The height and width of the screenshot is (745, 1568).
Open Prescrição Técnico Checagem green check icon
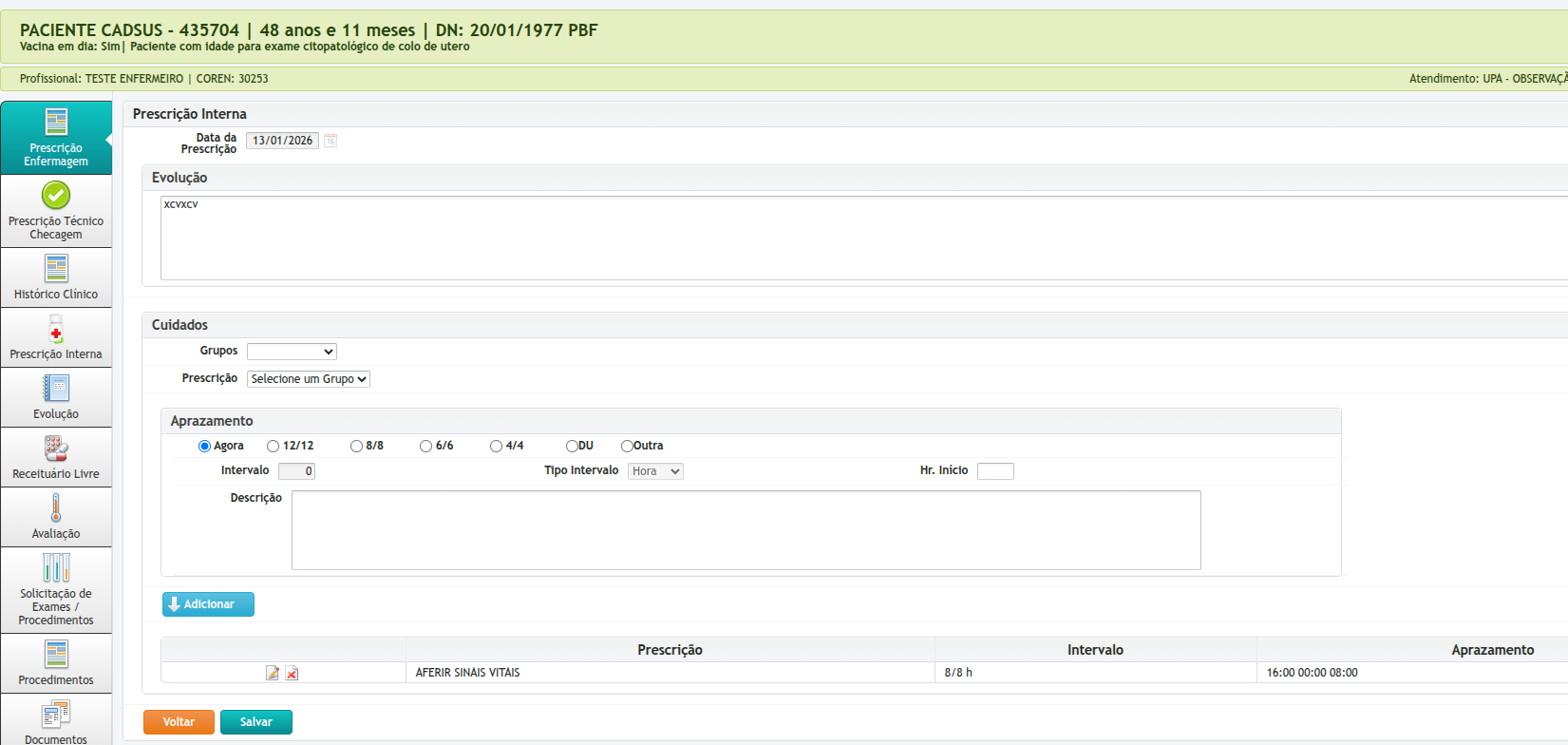(56, 196)
